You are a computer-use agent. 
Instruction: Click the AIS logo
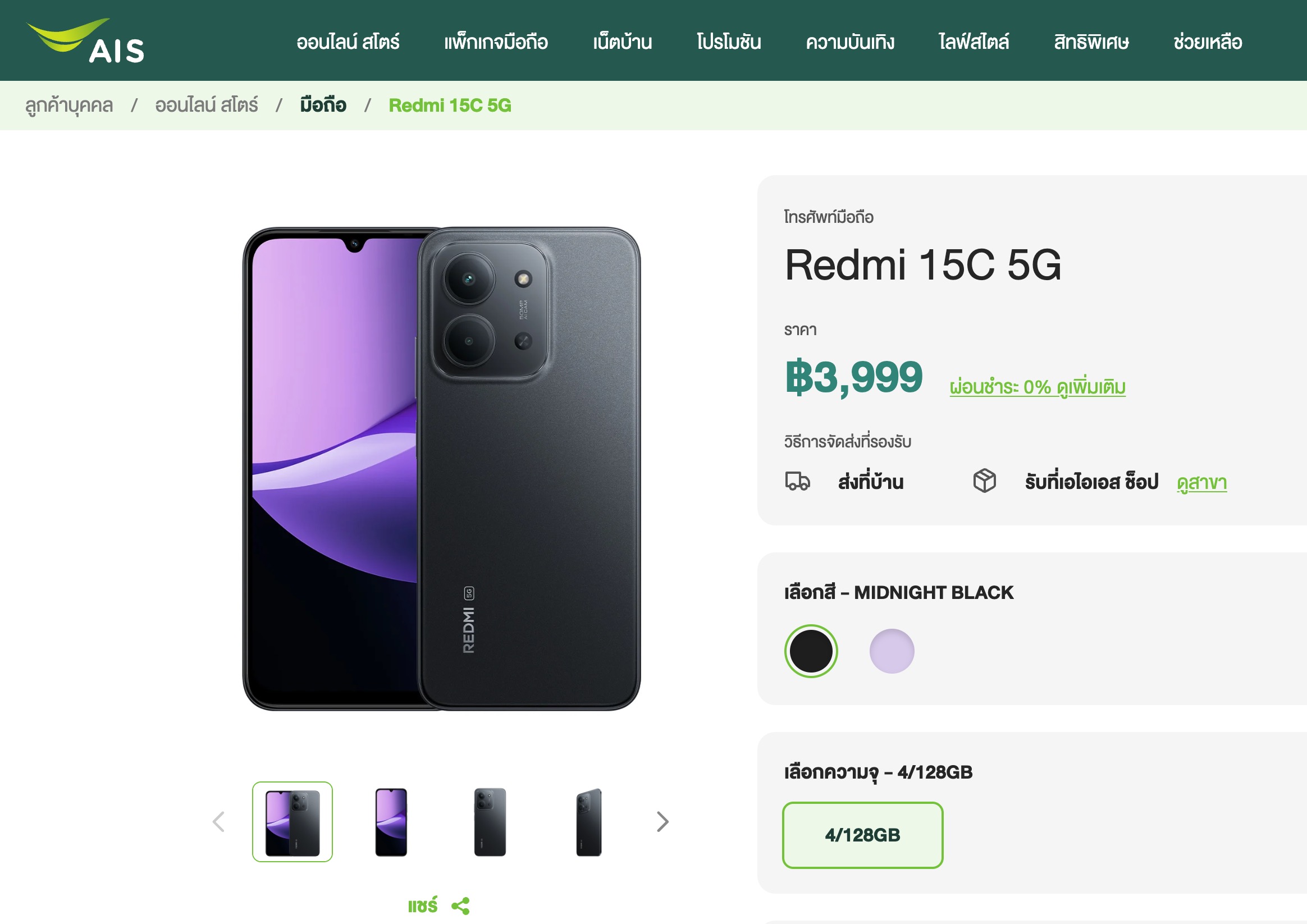coord(86,41)
